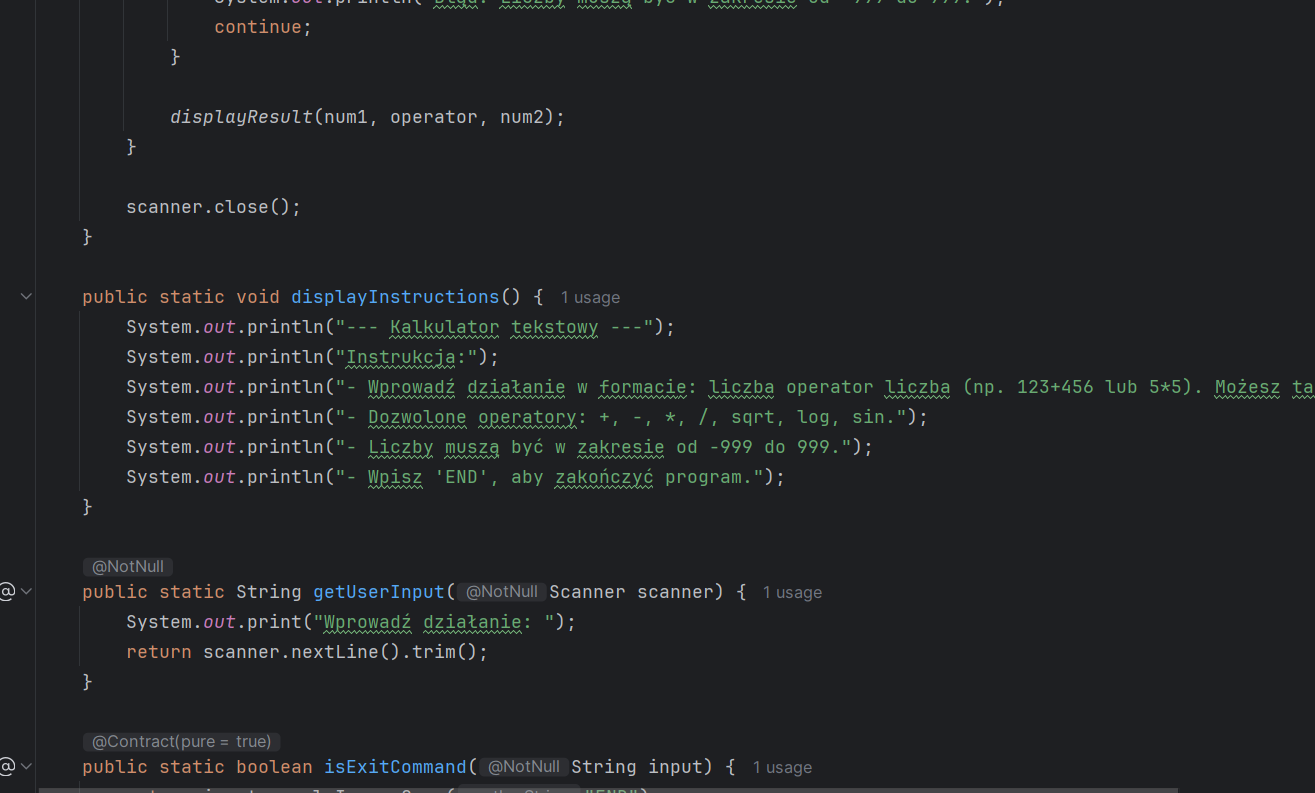This screenshot has height=793, width=1315.
Task: Click the 'boolean' keyword
Action: click(274, 767)
